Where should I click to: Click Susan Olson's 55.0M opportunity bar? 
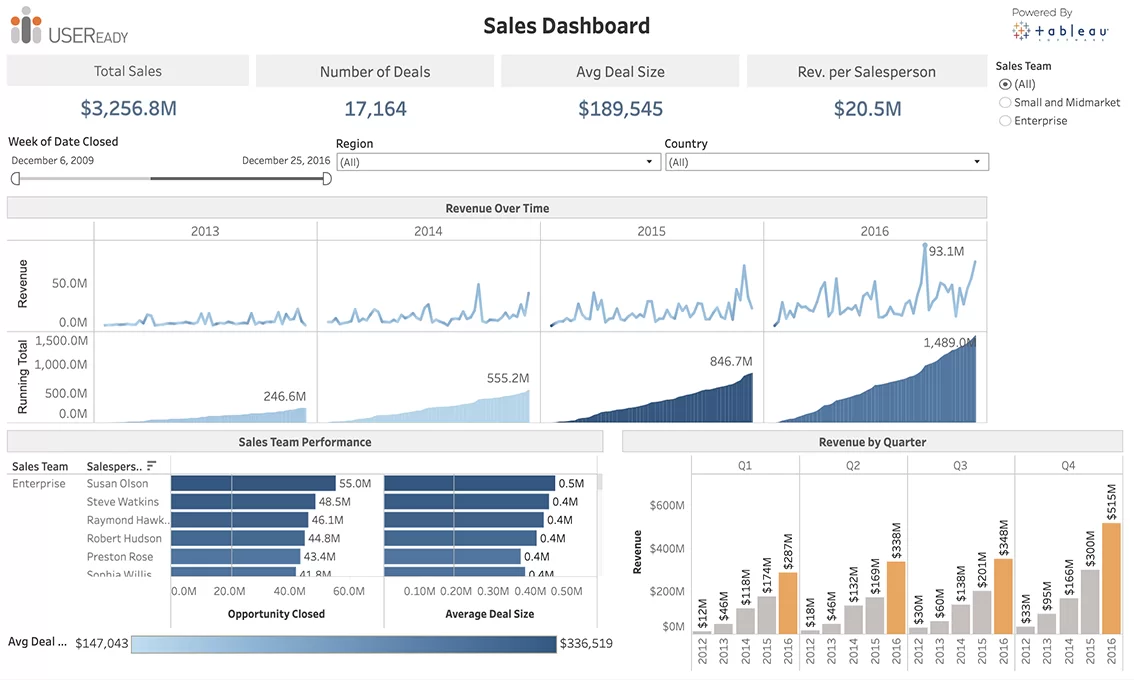(253, 483)
